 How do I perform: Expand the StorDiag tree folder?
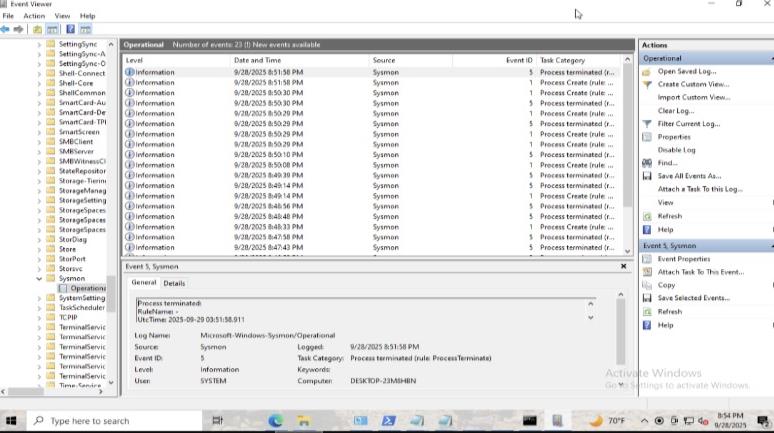(39, 239)
